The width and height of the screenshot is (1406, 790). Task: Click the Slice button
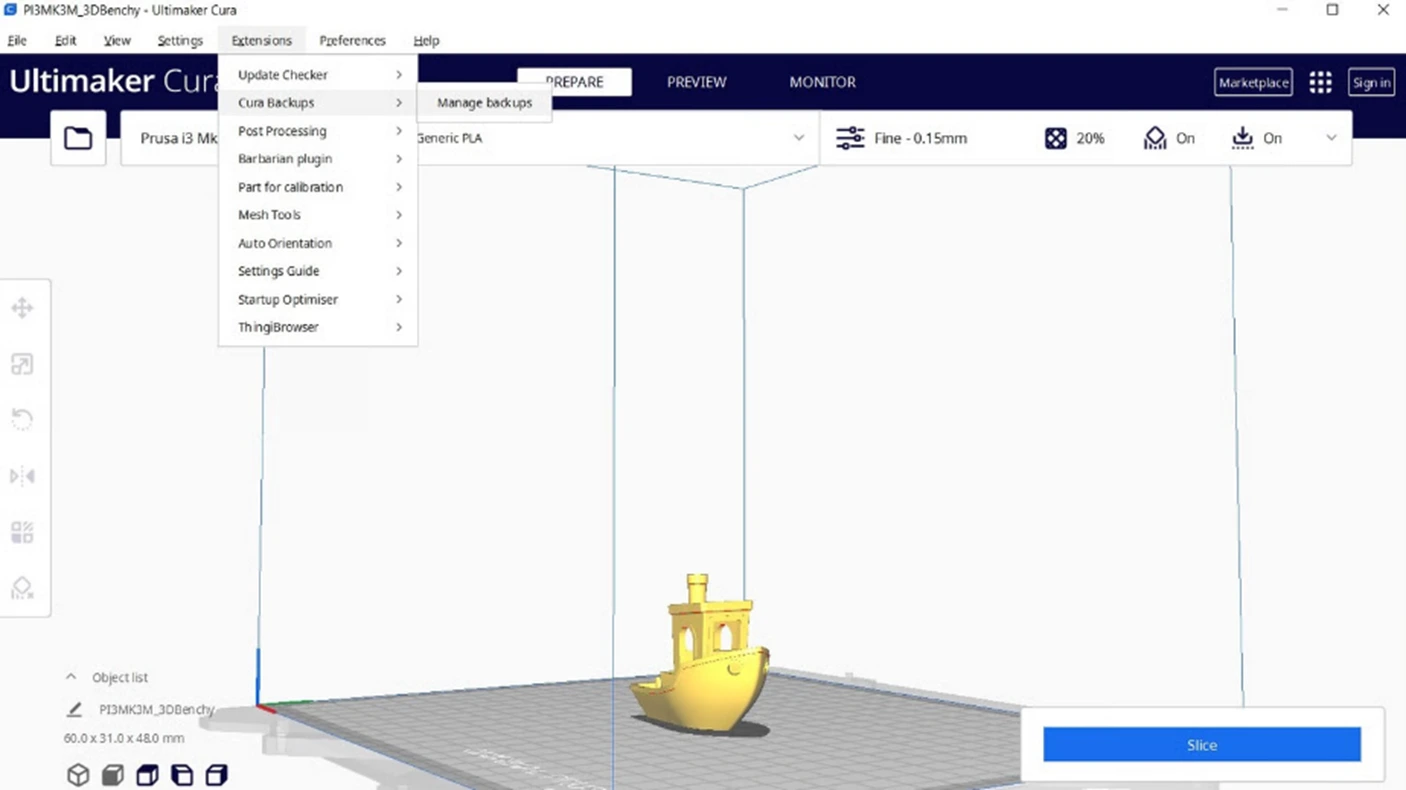tap(1202, 745)
